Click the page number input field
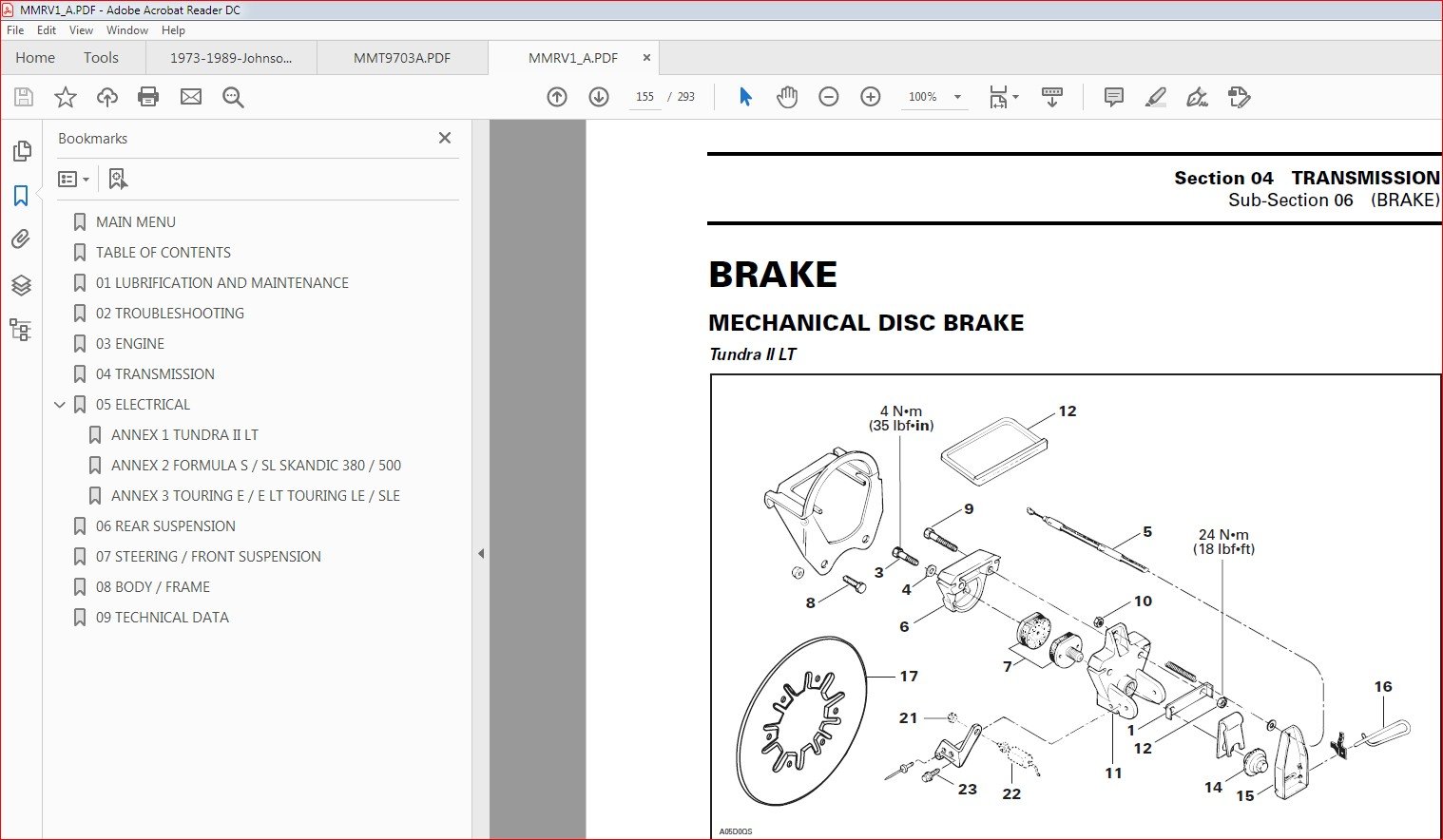 coord(645,97)
